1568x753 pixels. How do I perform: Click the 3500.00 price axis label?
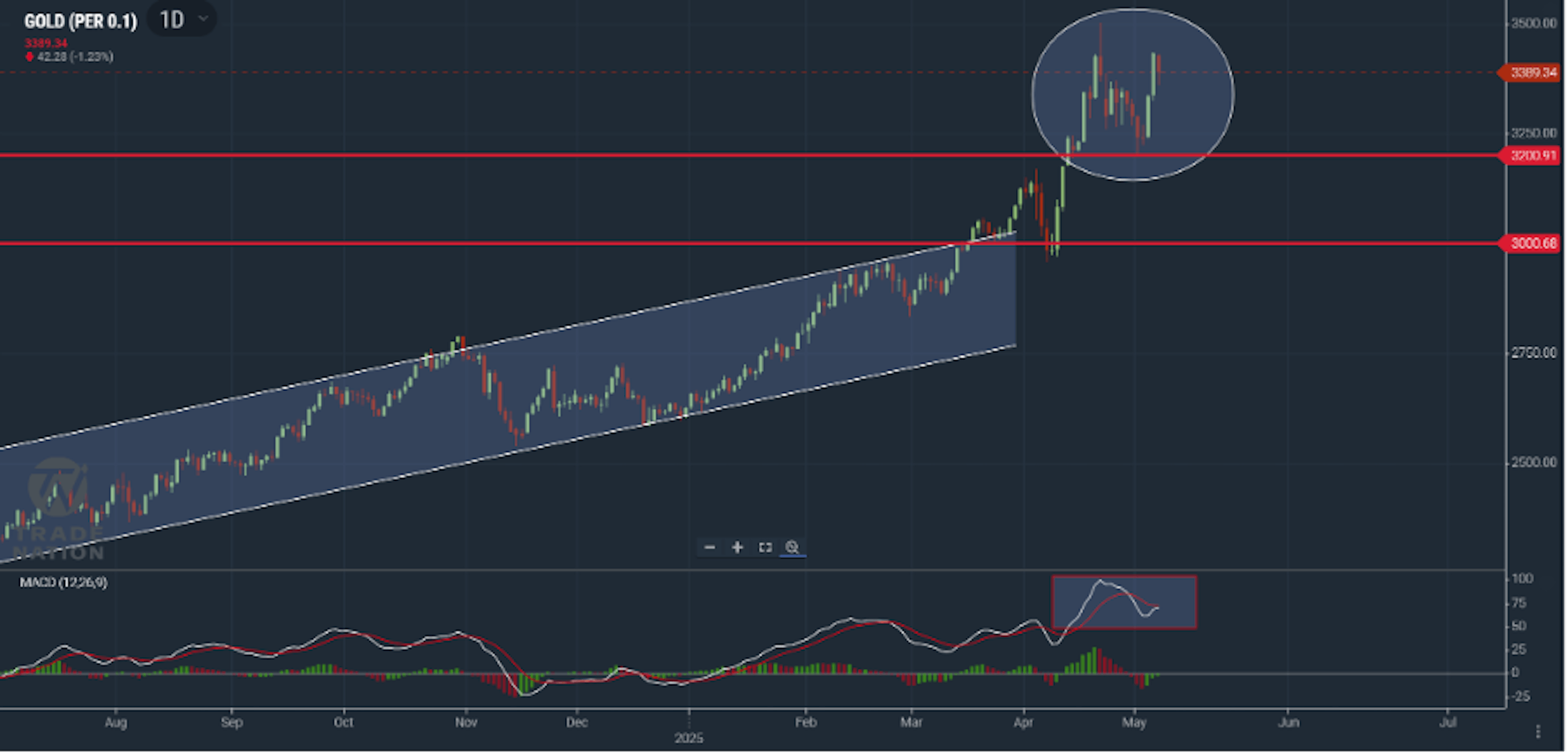click(x=1533, y=23)
